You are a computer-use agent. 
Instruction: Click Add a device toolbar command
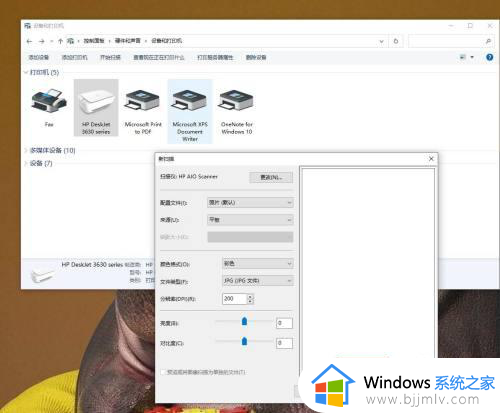click(x=39, y=57)
